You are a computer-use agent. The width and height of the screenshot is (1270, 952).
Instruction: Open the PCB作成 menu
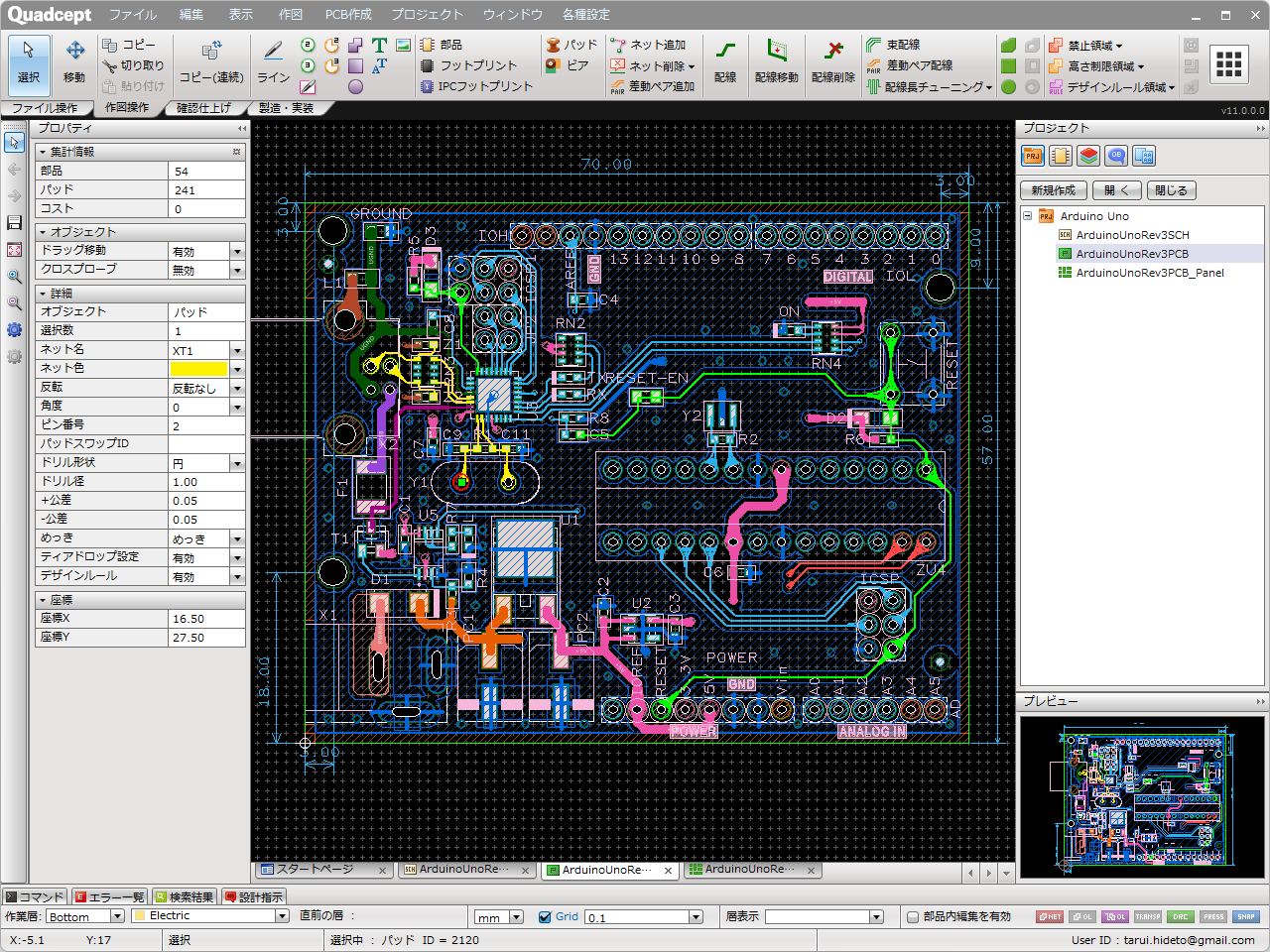coord(348,15)
